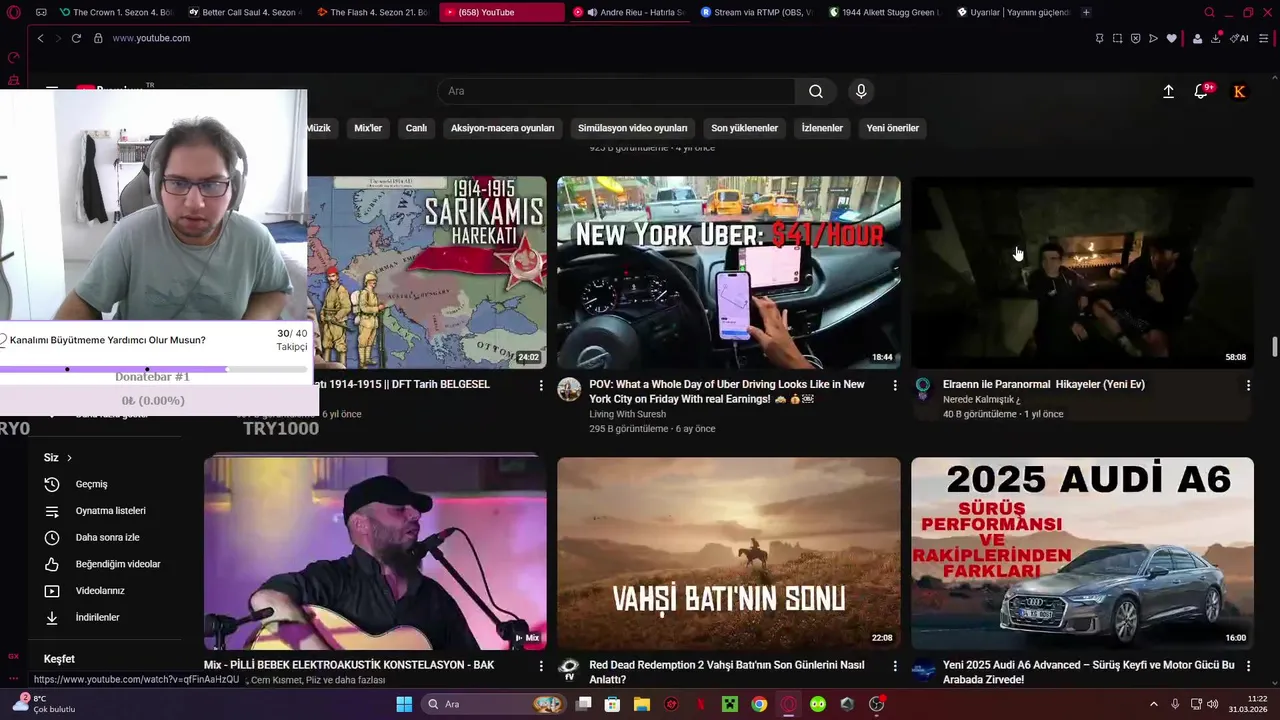The image size is (1280, 720).
Task: Switch to The Flash 4. Sezon tab
Action: tap(372, 12)
